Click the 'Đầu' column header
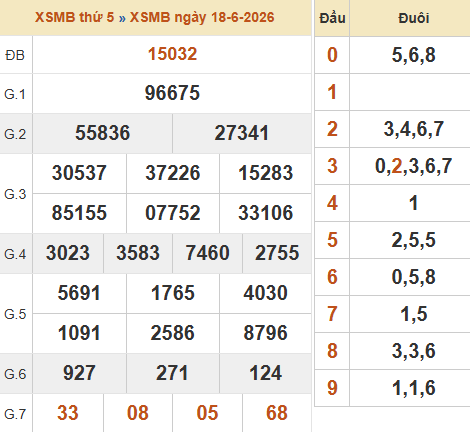 [332, 18]
